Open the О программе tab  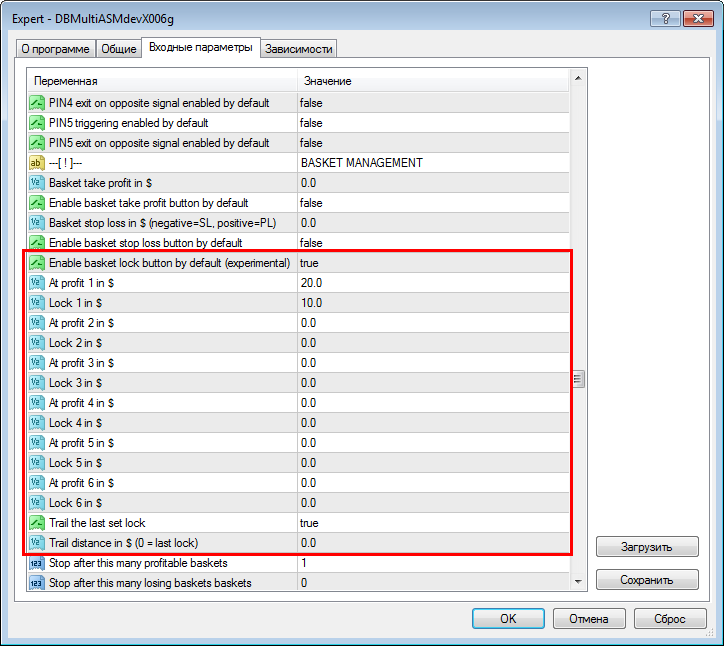(55, 49)
